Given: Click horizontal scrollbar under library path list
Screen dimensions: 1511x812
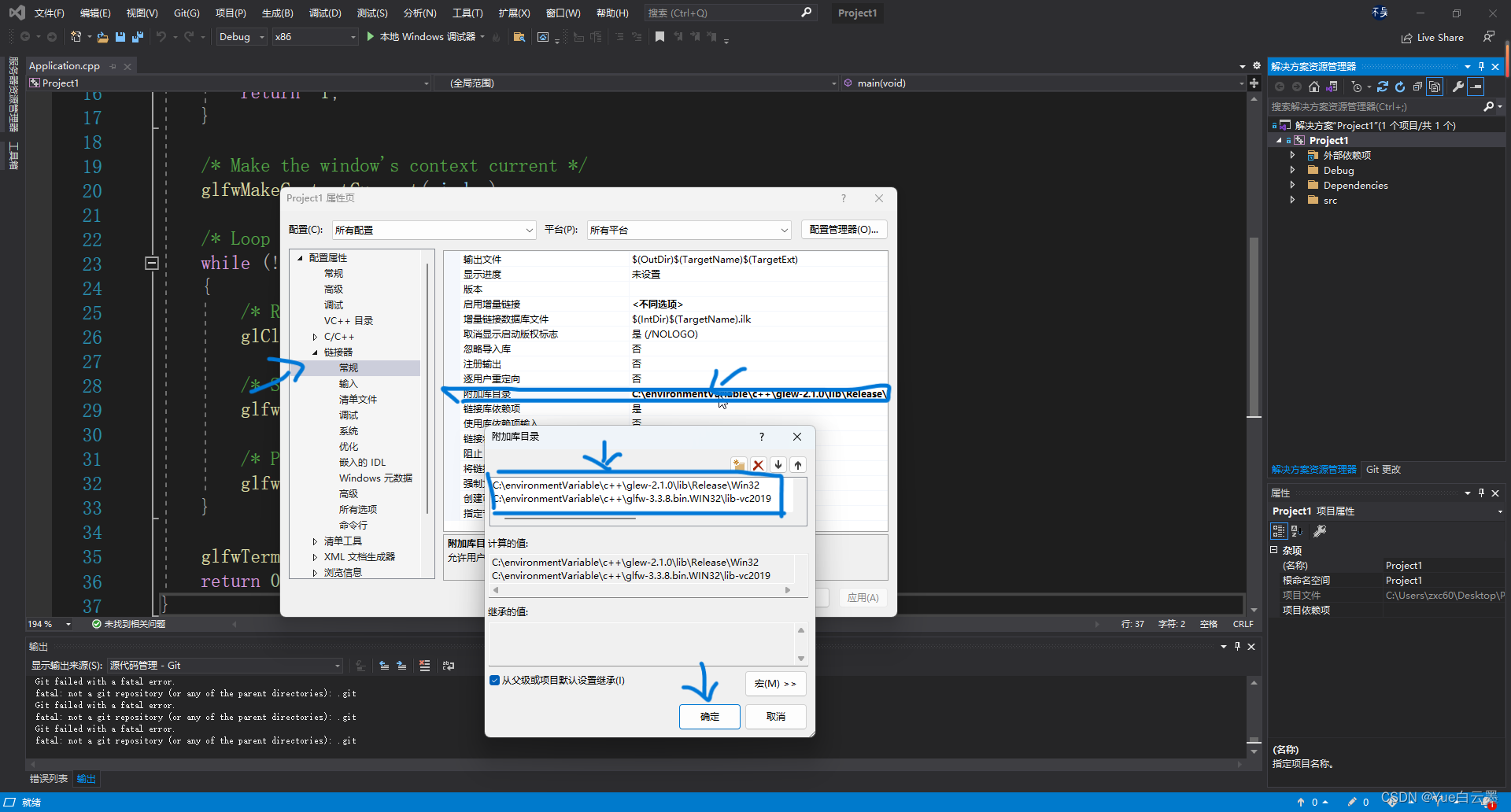Looking at the screenshot, I should (x=570, y=519).
